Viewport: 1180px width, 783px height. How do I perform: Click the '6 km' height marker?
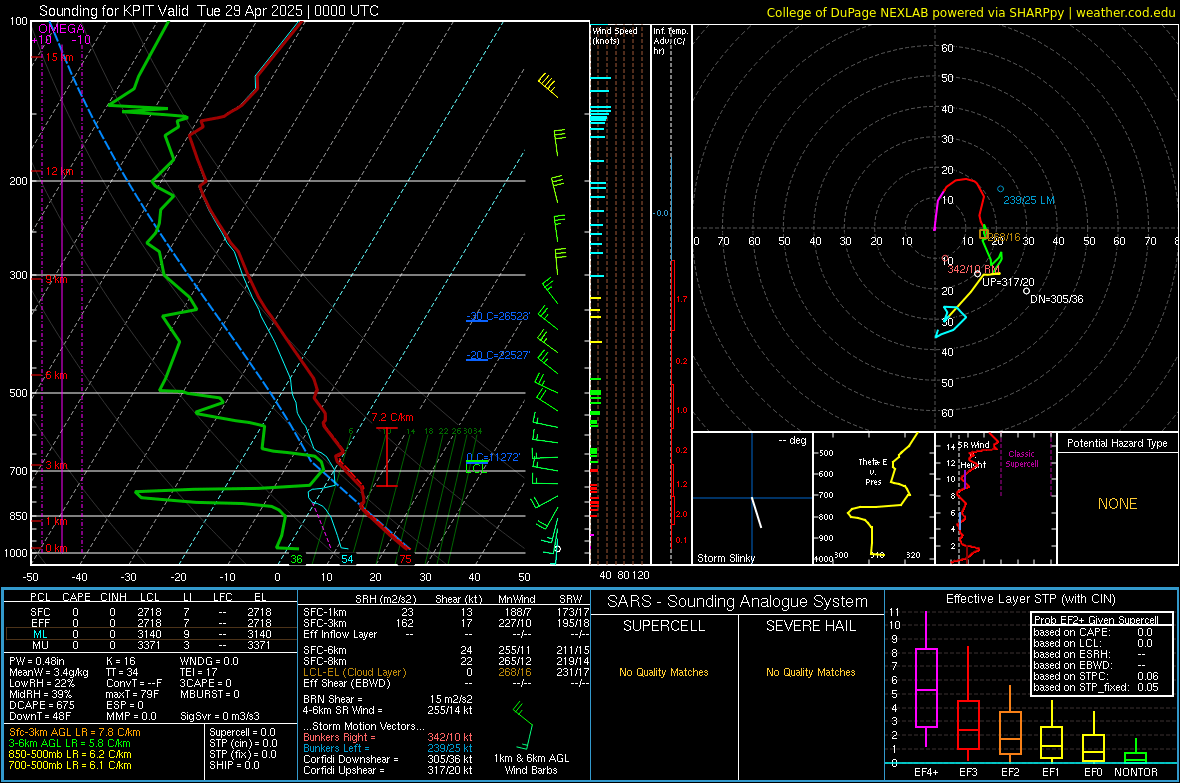click(54, 375)
